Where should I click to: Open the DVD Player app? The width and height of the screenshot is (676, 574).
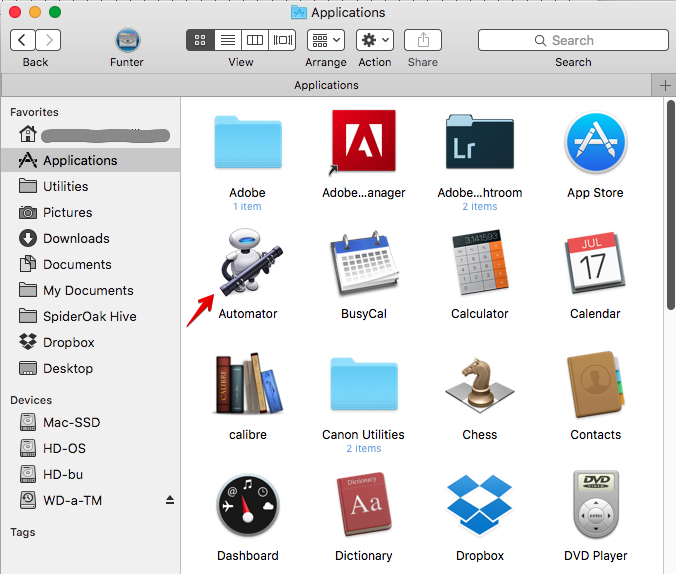coord(595,507)
